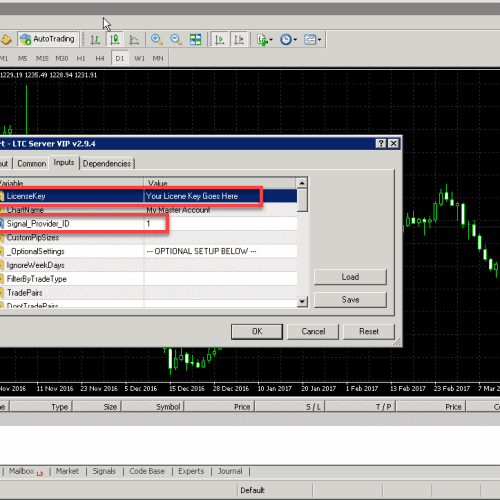Click the zoom in magnifier icon
Image resolution: width=500 pixels, height=500 pixels.
coord(156,39)
